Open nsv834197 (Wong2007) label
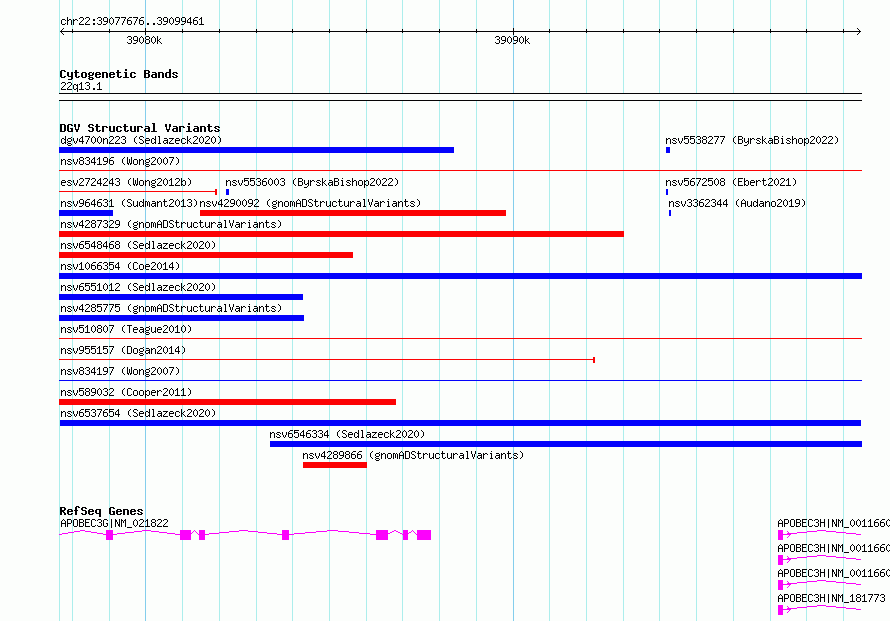This screenshot has height=621, width=890. (120, 371)
